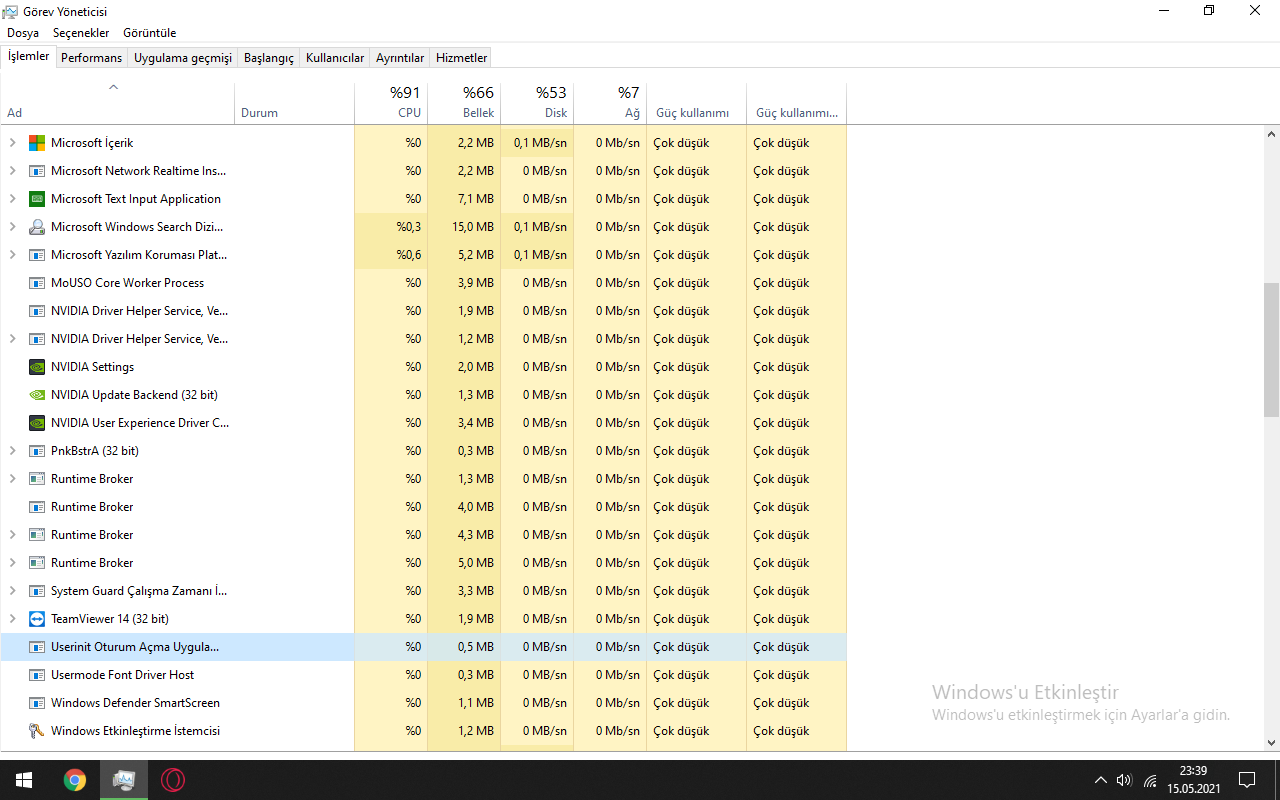Click the NVIDIA Update Backend icon
Viewport: 1280px width, 800px height.
pyautogui.click(x=37, y=395)
